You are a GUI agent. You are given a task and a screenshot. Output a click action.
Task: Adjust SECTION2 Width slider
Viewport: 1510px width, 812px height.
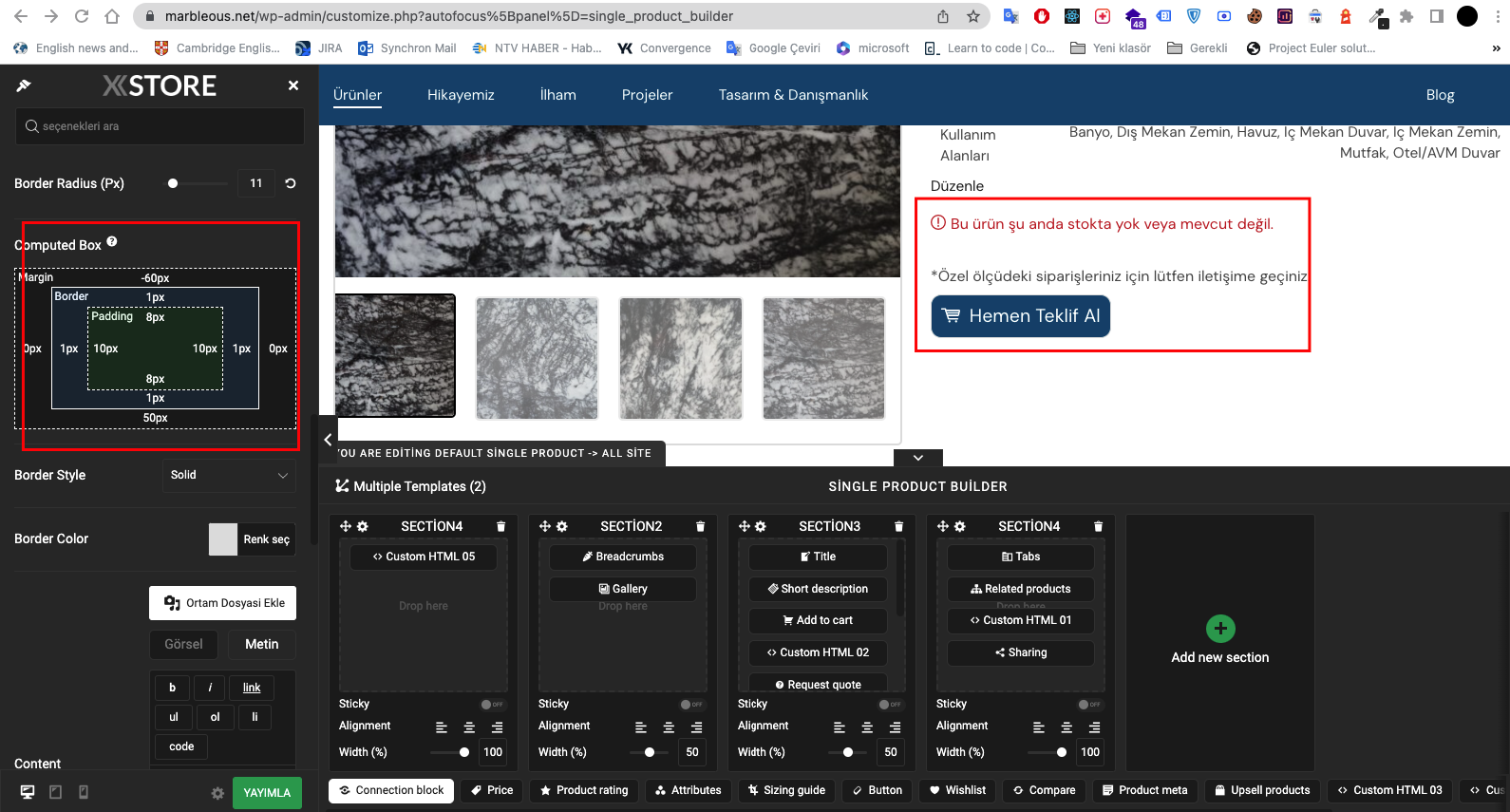[x=650, y=752]
